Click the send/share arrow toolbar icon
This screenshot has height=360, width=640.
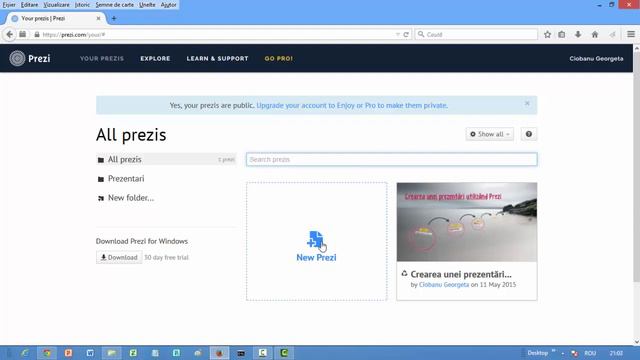point(612,35)
